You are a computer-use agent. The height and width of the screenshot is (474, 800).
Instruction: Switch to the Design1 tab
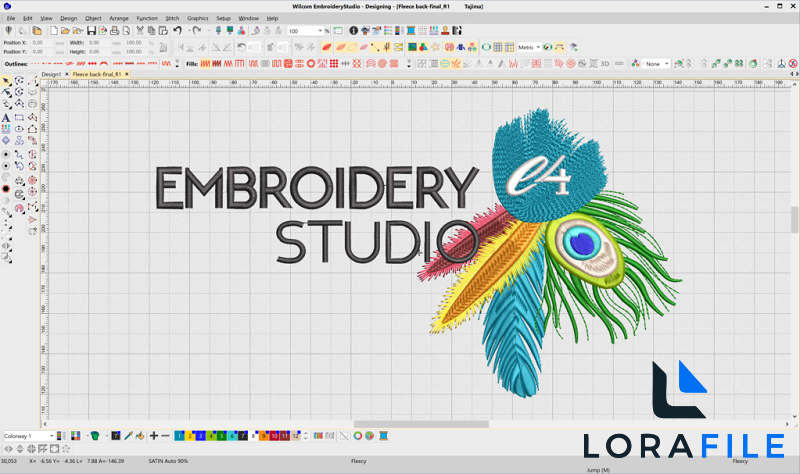coord(51,74)
